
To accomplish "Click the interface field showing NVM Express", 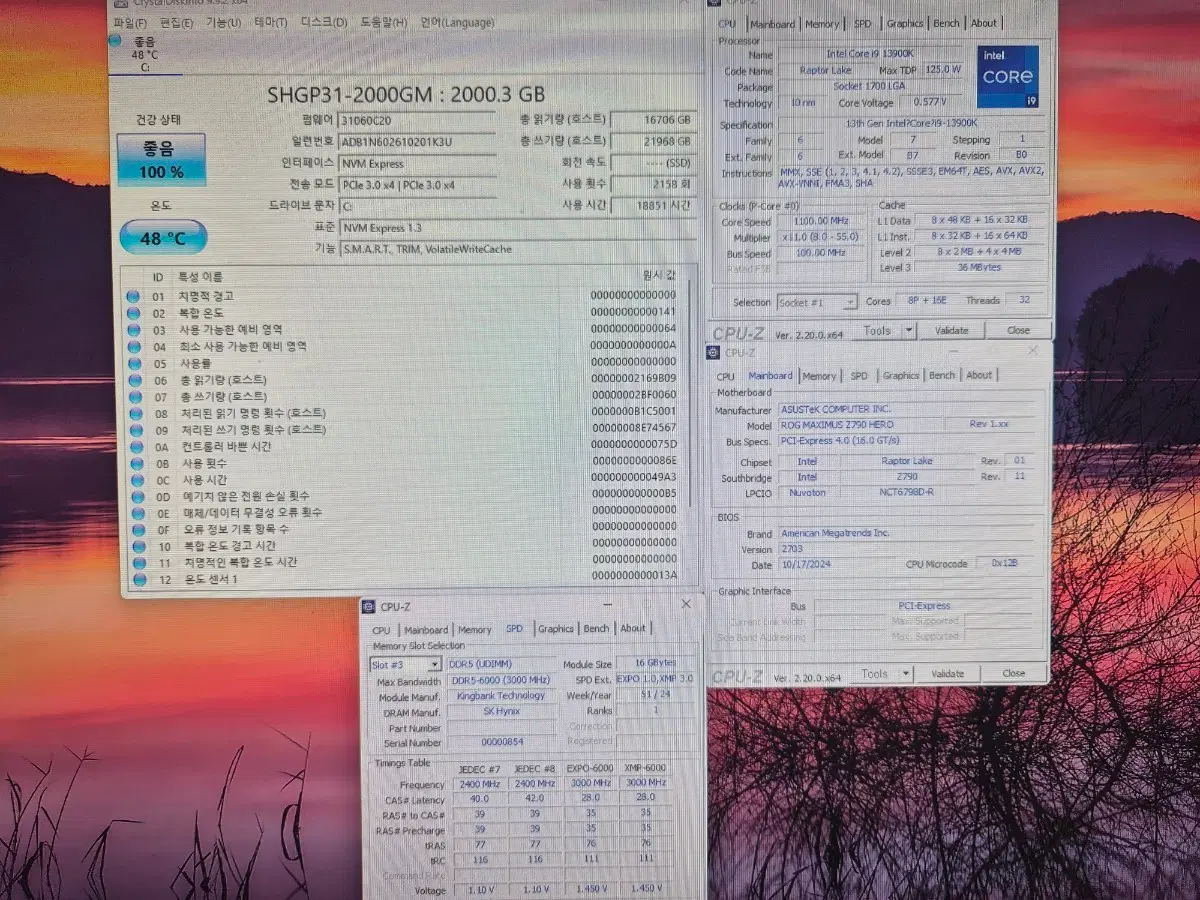I will (417, 163).
